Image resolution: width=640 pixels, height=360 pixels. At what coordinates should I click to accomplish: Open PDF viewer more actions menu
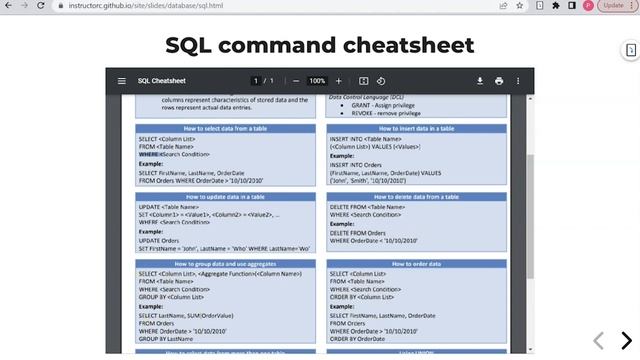(518, 81)
